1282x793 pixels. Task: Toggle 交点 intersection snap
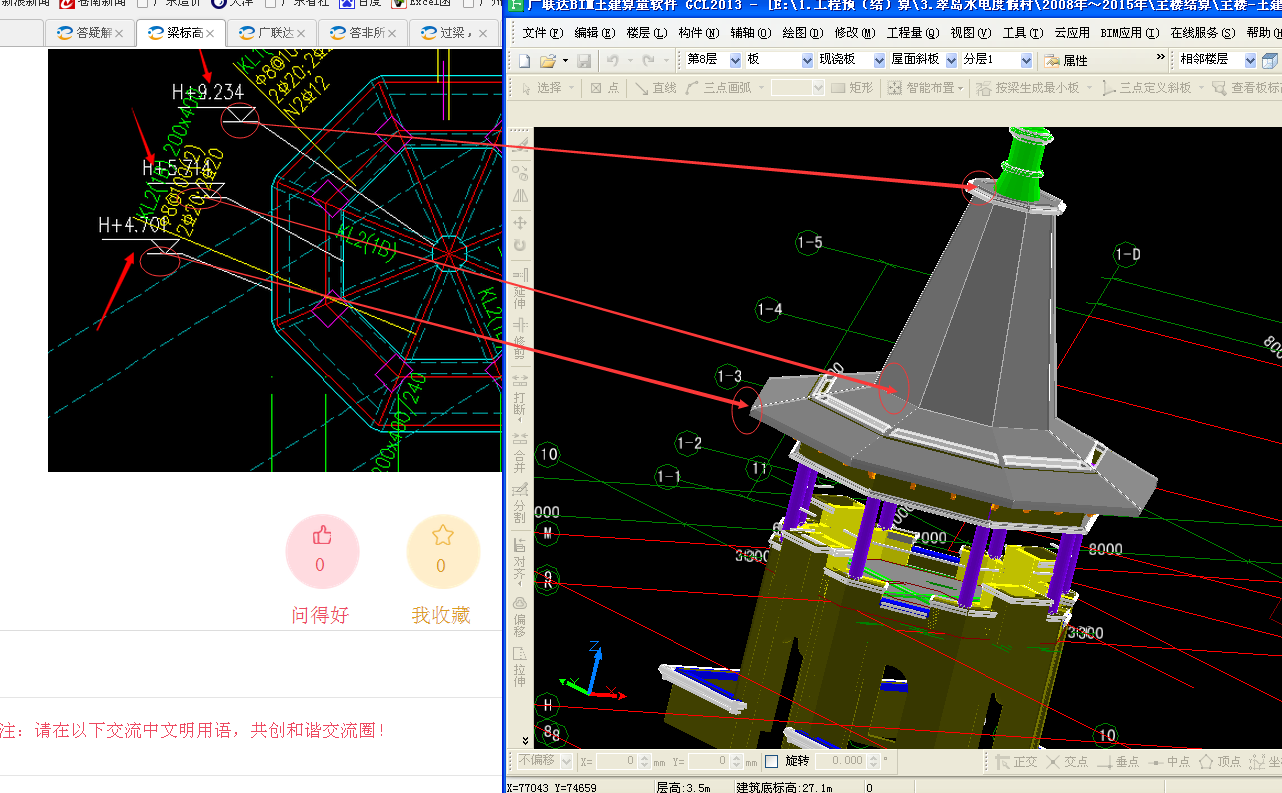click(1067, 762)
